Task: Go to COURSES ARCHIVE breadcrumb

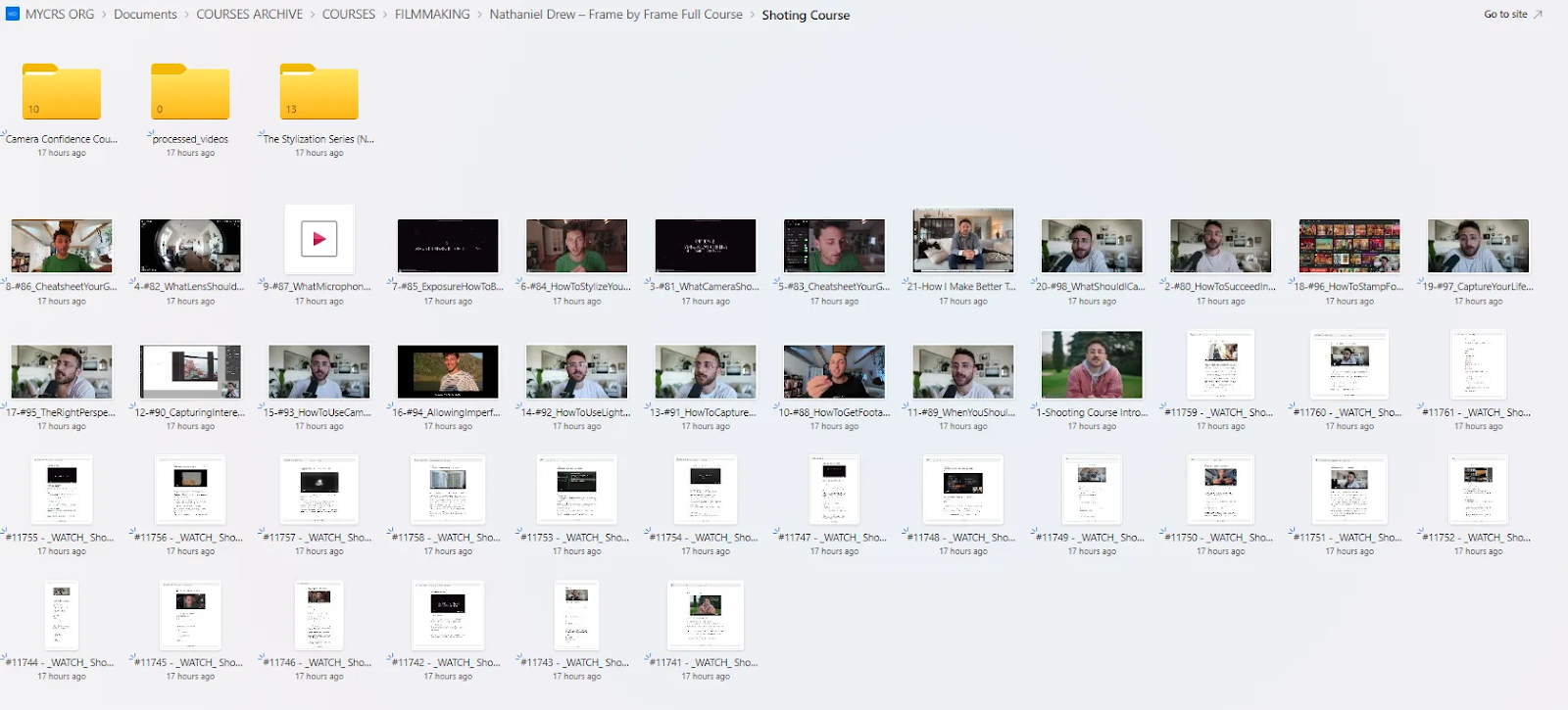Action: point(249,14)
